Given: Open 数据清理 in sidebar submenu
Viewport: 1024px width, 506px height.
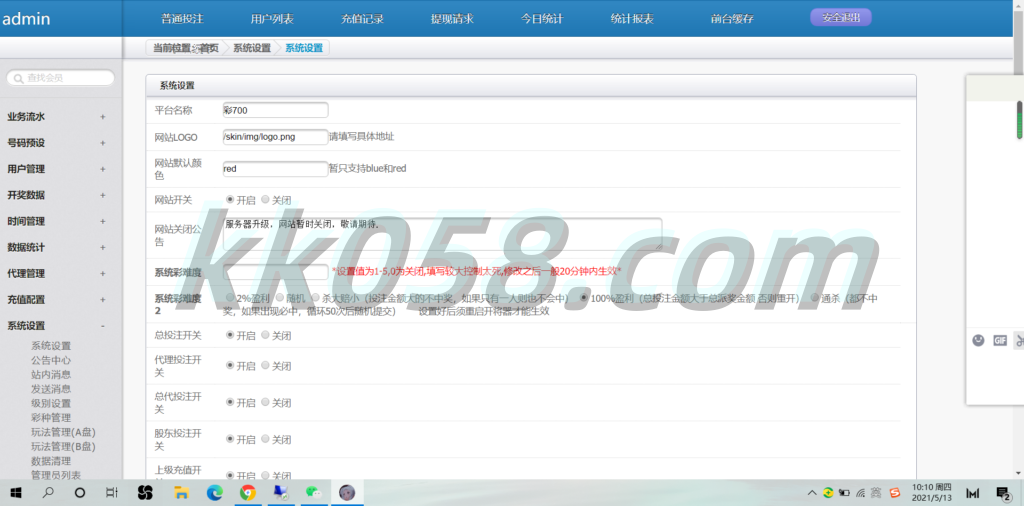Looking at the screenshot, I should tap(51, 461).
